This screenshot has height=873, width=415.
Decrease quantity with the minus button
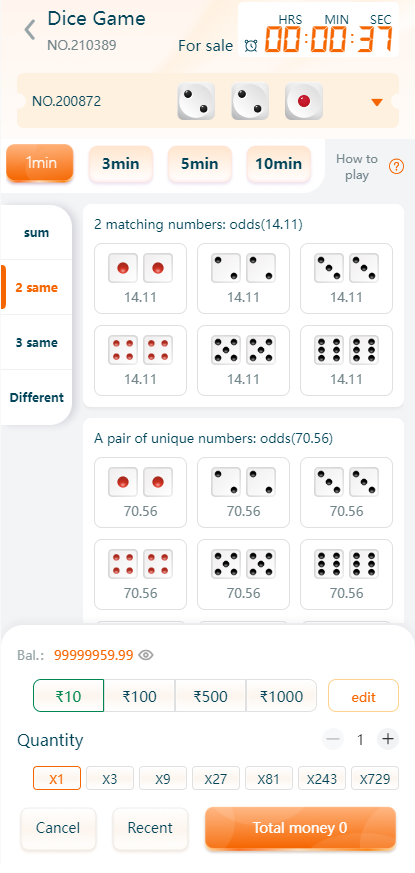click(333, 739)
